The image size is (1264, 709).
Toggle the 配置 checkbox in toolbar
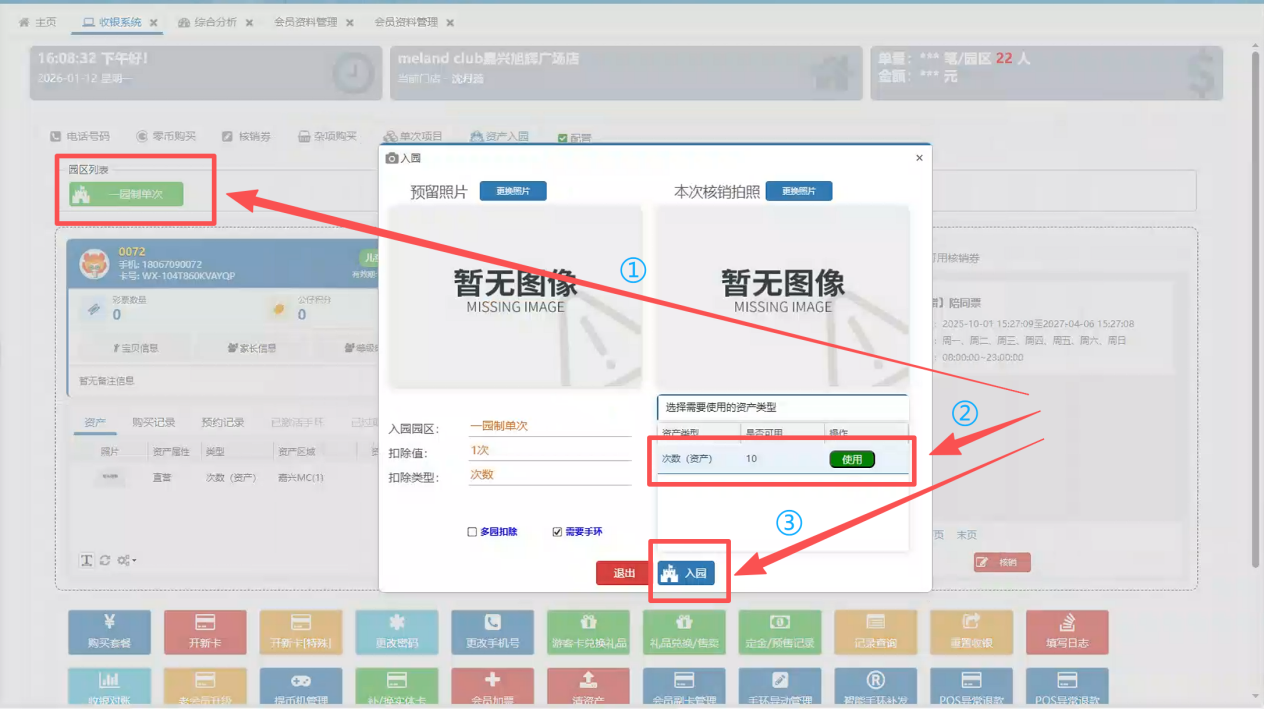(562, 138)
